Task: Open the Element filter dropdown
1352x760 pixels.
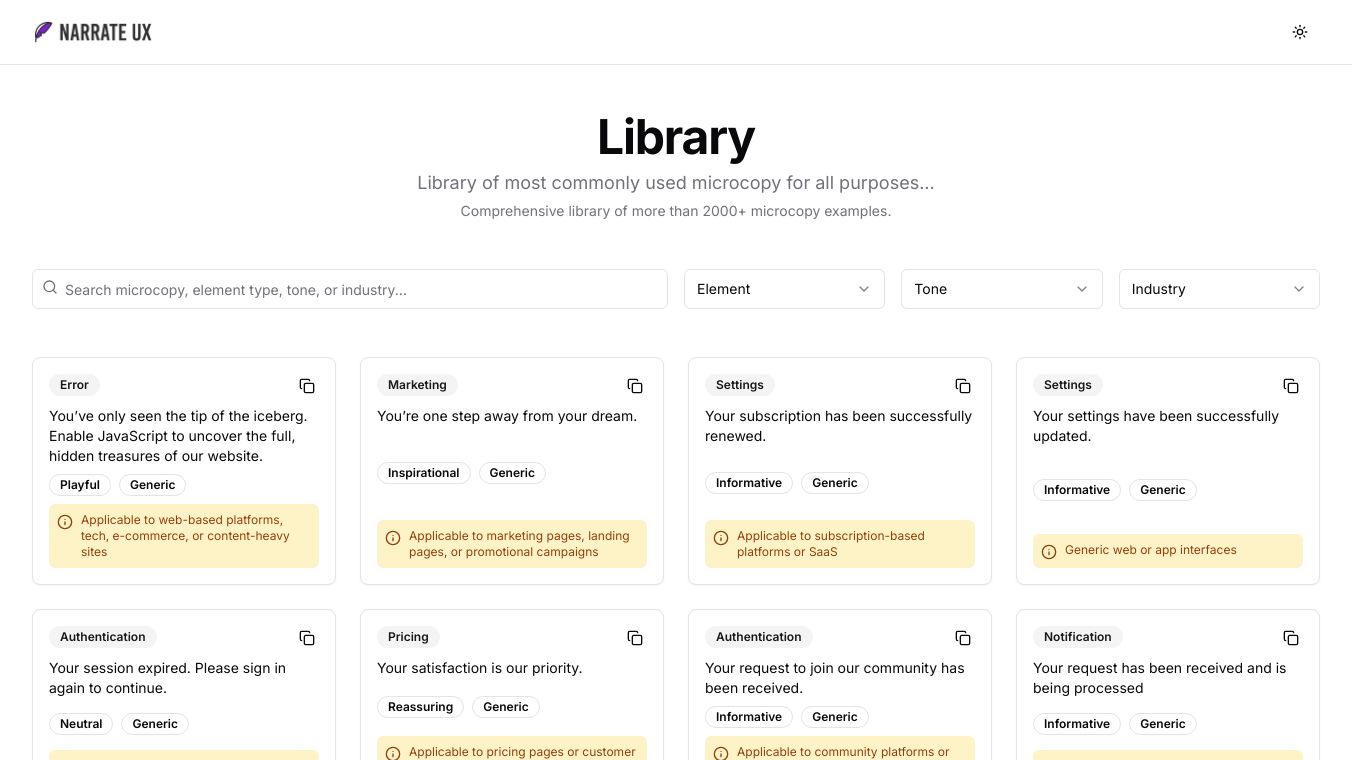Action: [x=784, y=289]
